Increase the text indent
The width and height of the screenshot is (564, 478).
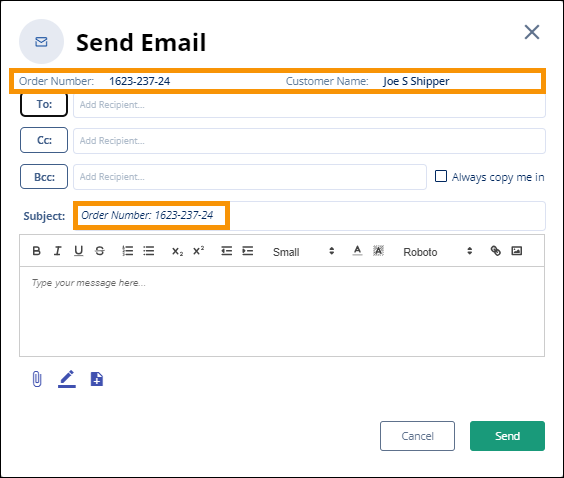tap(247, 251)
